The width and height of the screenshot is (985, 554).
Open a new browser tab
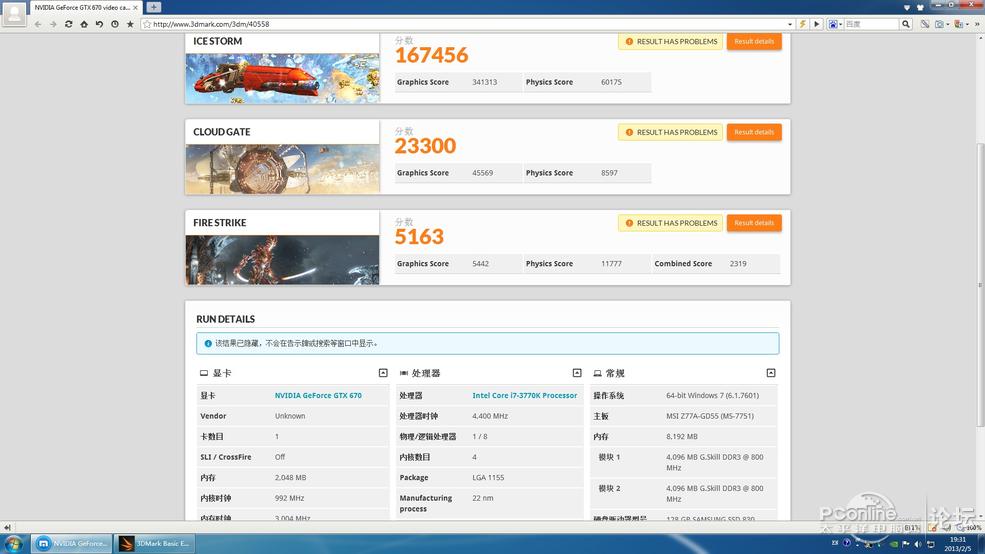[x=153, y=7]
